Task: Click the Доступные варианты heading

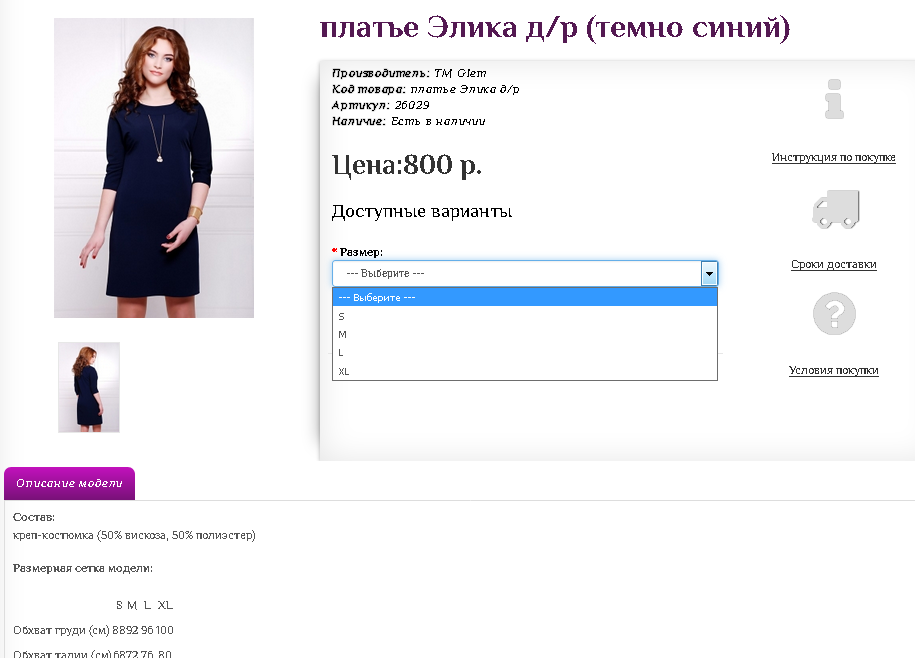Action: [422, 211]
